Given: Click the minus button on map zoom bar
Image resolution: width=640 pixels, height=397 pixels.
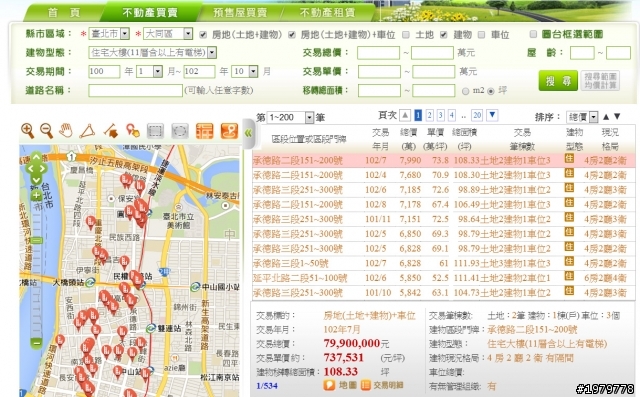Looking at the screenshot, I should pos(36,343).
